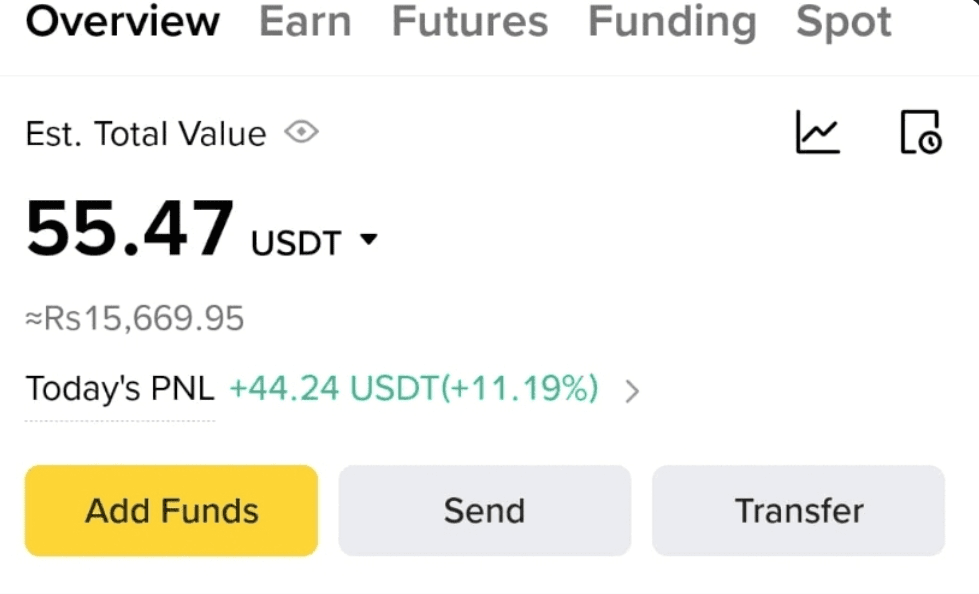Switch to the Spot tab
Viewport: 979px width, 594px height.
click(x=844, y=22)
